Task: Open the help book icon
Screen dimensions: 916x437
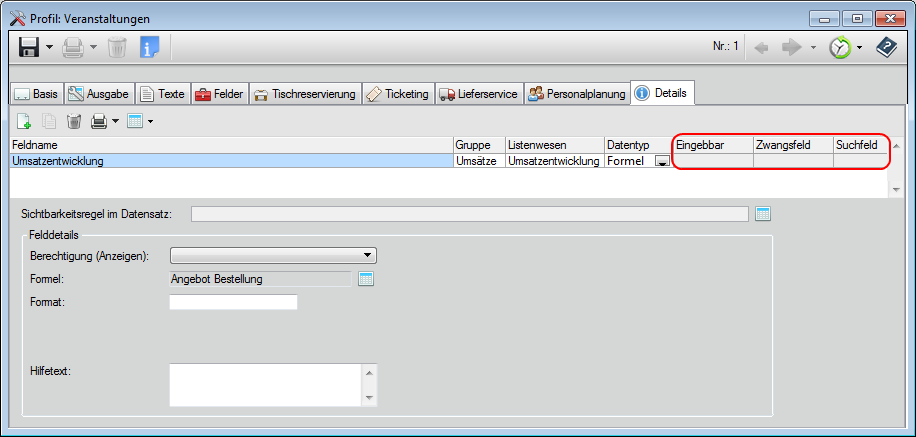Action: pos(886,47)
